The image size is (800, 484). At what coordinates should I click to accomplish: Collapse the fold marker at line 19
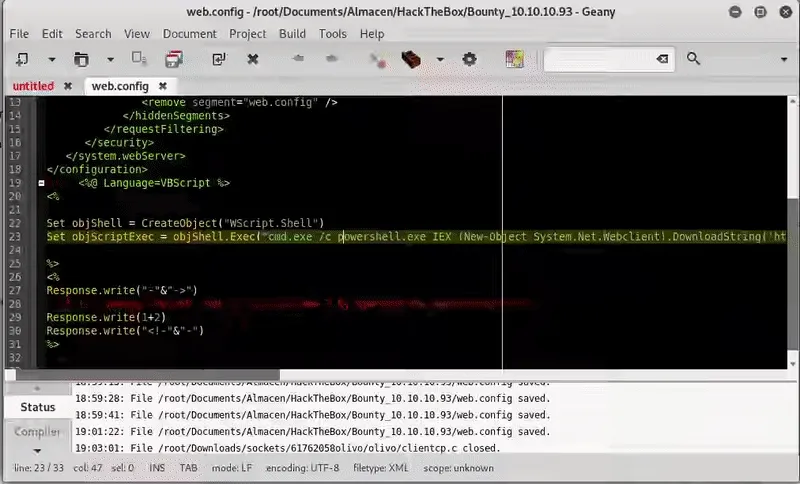(41, 184)
